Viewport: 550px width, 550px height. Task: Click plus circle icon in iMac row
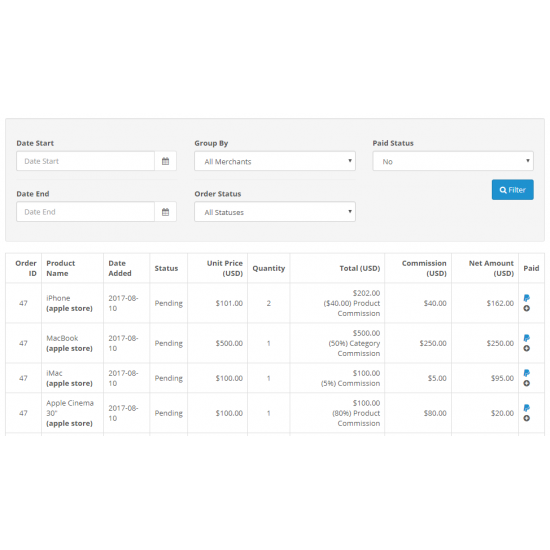526,383
